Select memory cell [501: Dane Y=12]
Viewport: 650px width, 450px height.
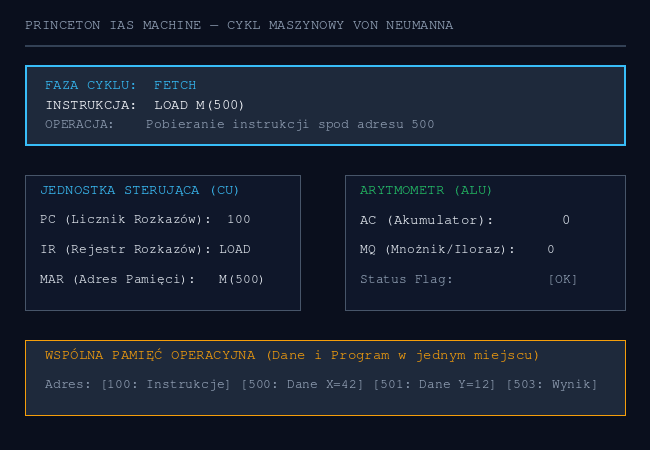coord(434,384)
